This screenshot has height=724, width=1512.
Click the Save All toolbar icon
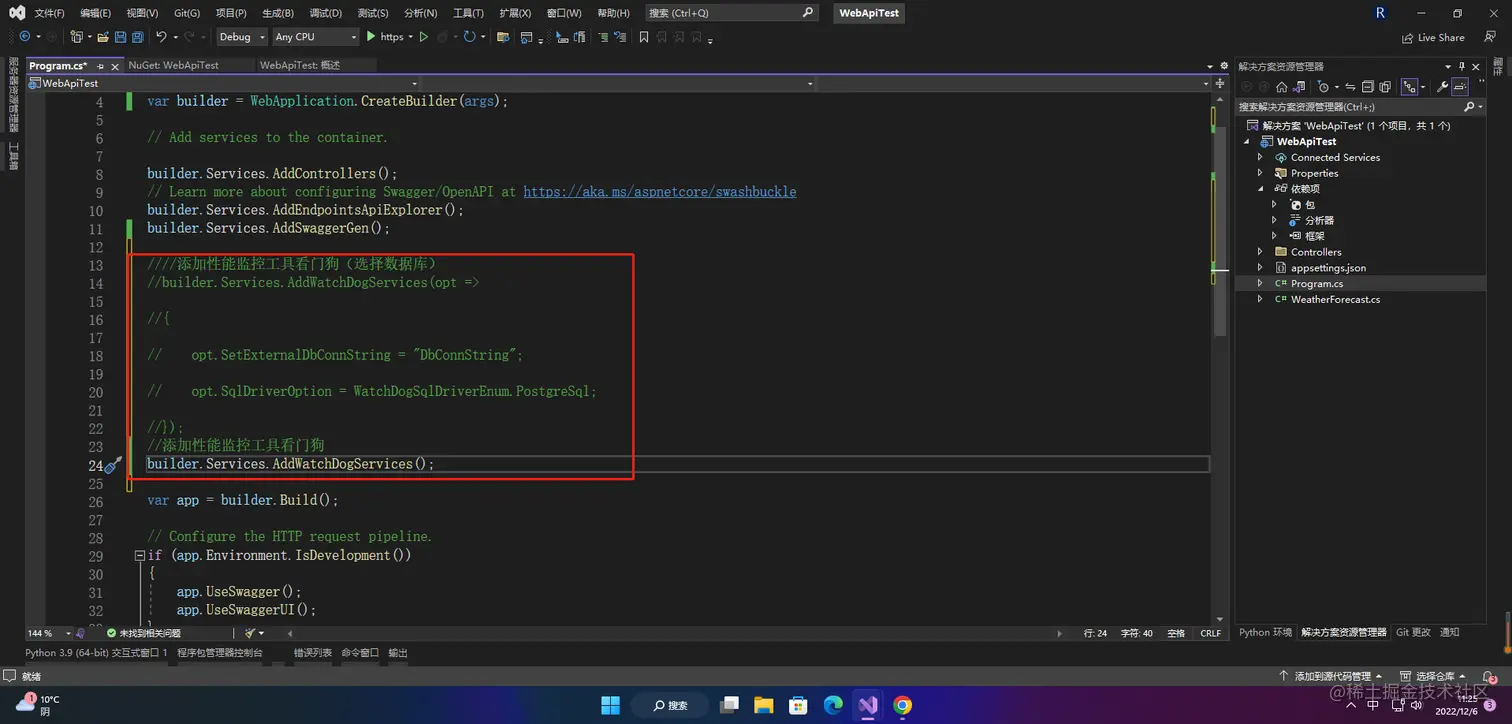pos(137,37)
